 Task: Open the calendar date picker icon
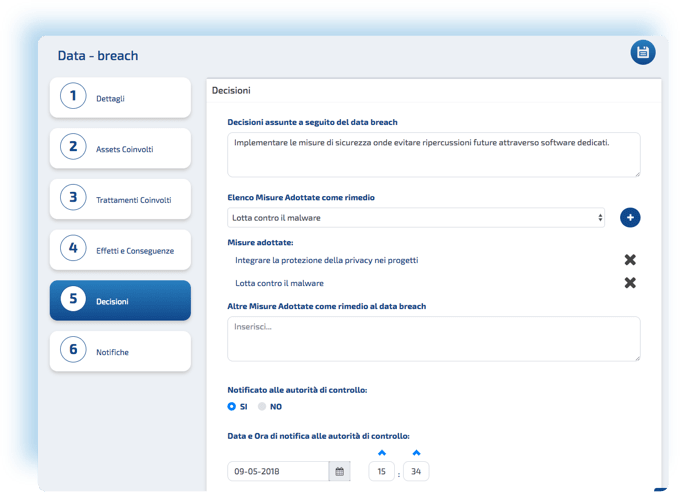[340, 471]
